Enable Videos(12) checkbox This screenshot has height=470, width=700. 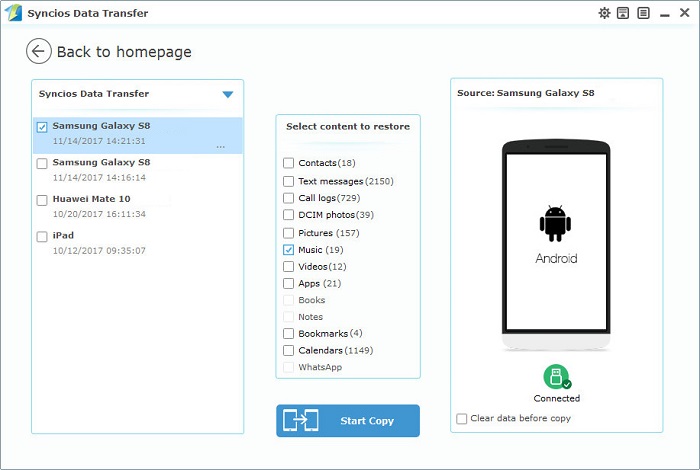point(288,266)
